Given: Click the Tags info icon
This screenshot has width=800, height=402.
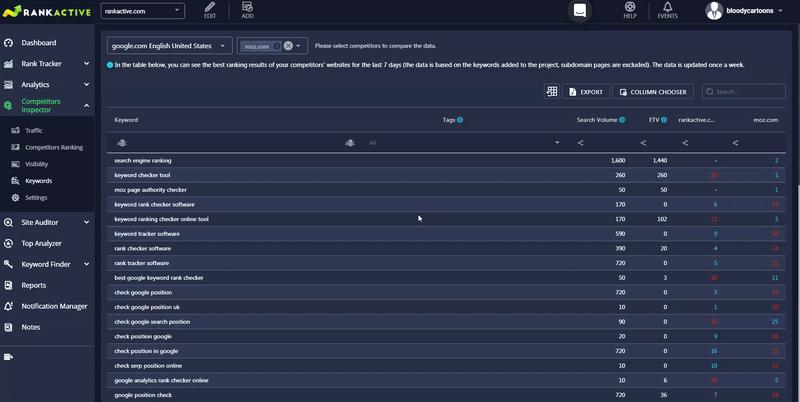Looking at the screenshot, I should point(460,120).
